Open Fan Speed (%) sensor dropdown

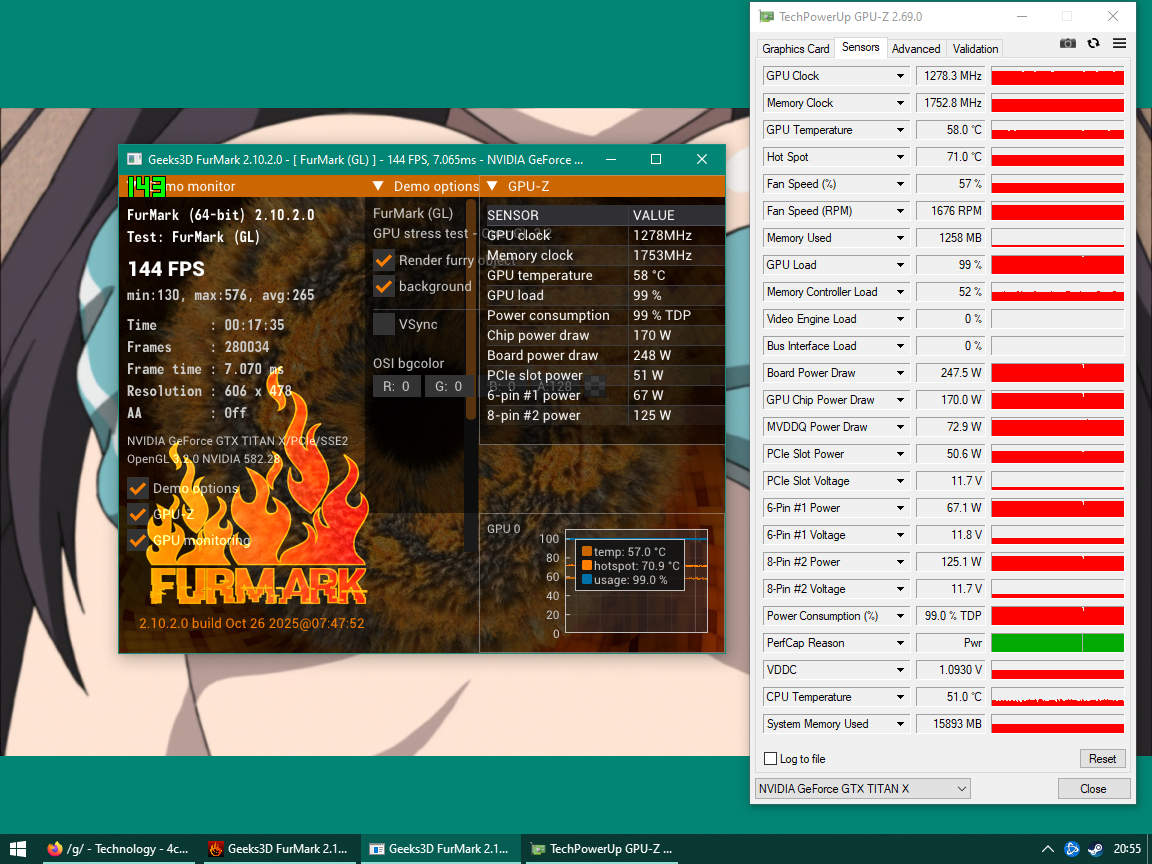(836, 184)
